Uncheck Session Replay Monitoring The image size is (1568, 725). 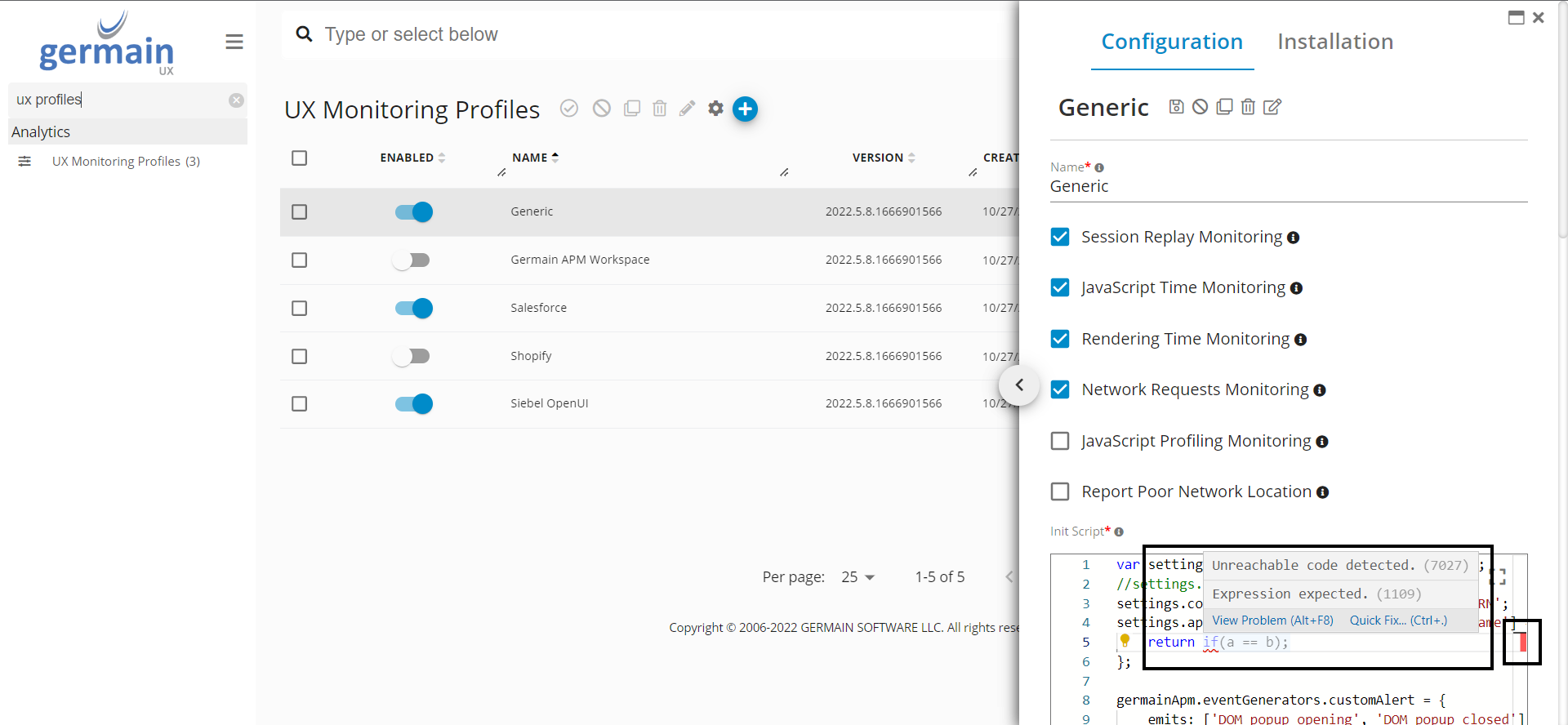[1060, 237]
